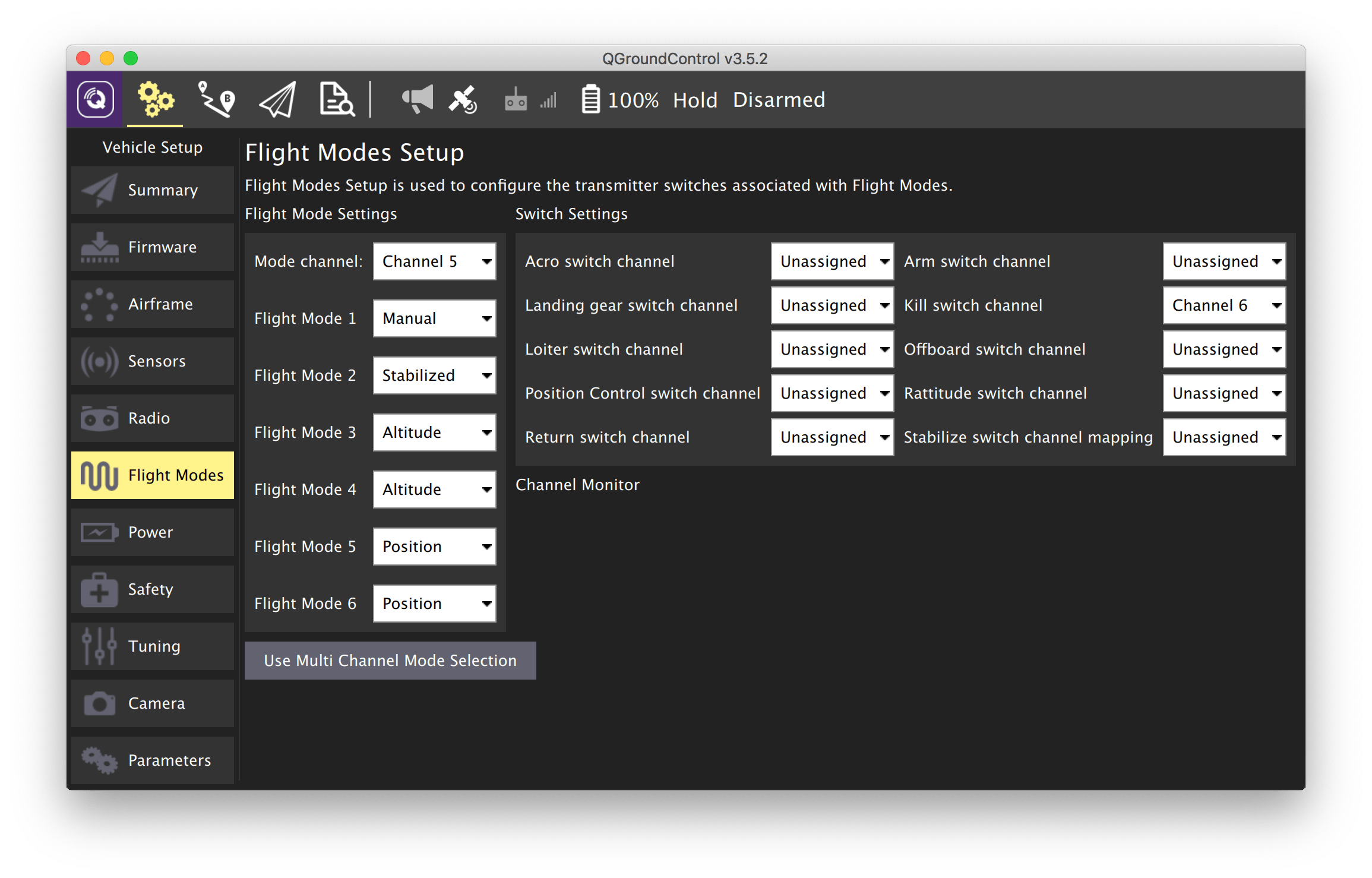Show vehicle messages megaphone icon

pos(418,99)
